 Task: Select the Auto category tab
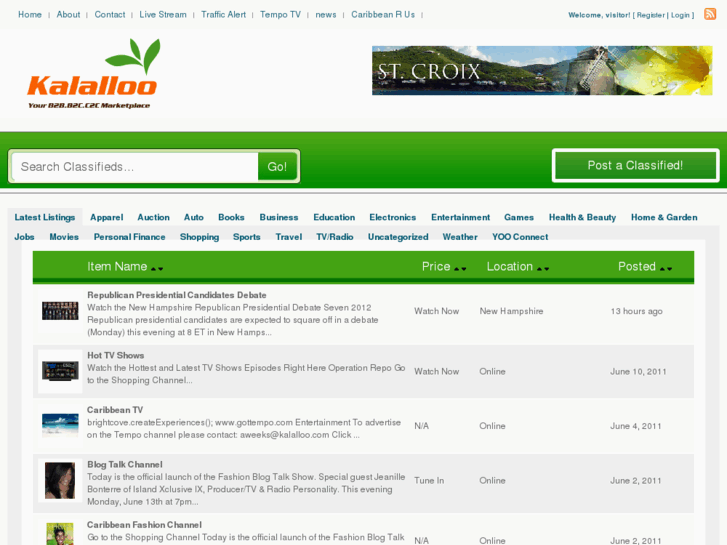coord(194,217)
